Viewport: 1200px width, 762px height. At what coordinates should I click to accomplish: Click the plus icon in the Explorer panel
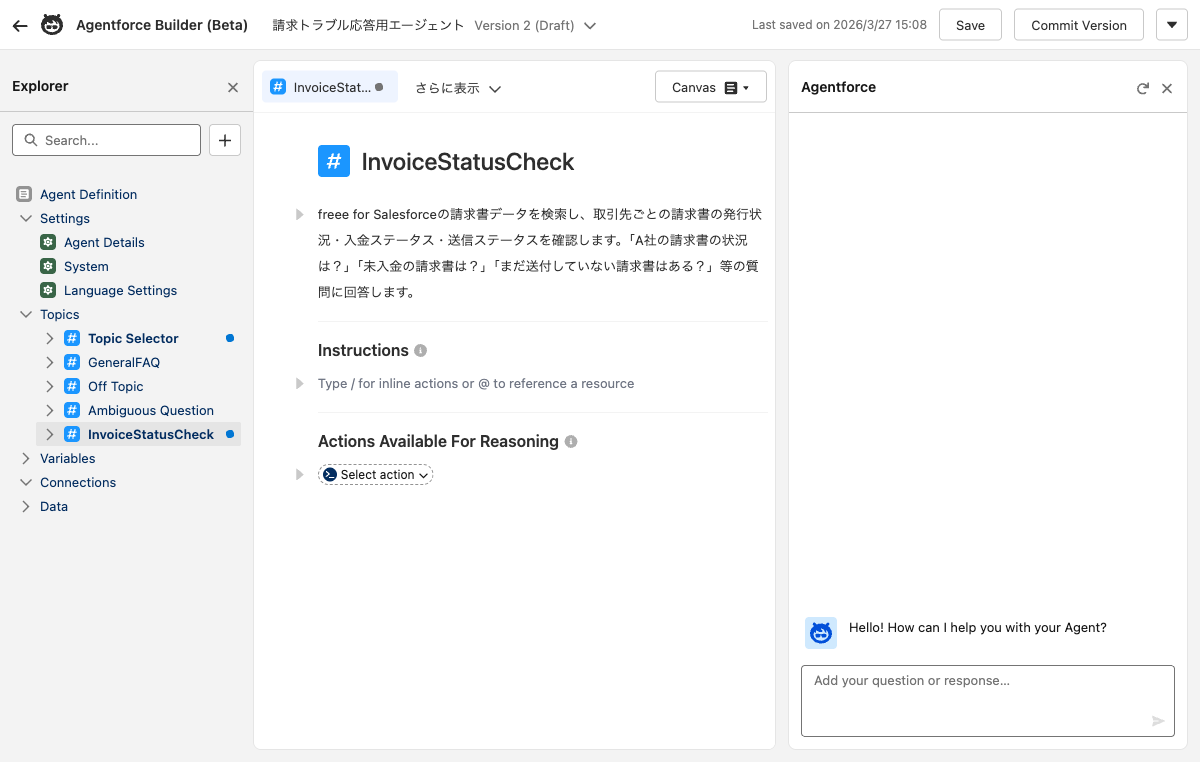[x=225, y=140]
